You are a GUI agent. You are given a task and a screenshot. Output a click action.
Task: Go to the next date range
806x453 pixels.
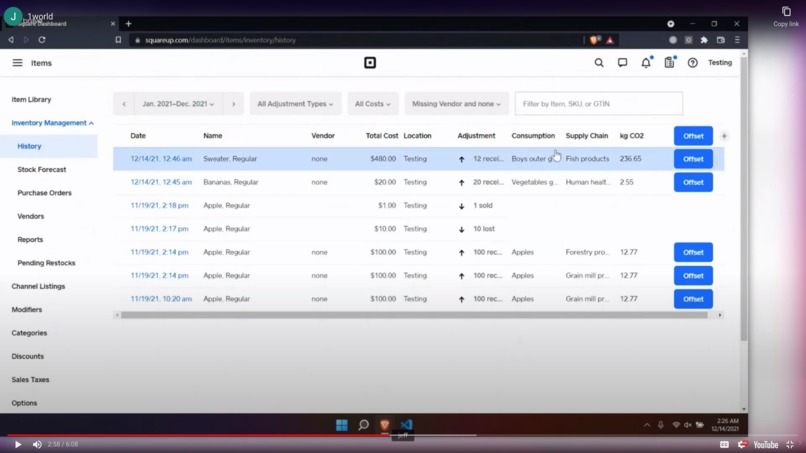(x=233, y=104)
